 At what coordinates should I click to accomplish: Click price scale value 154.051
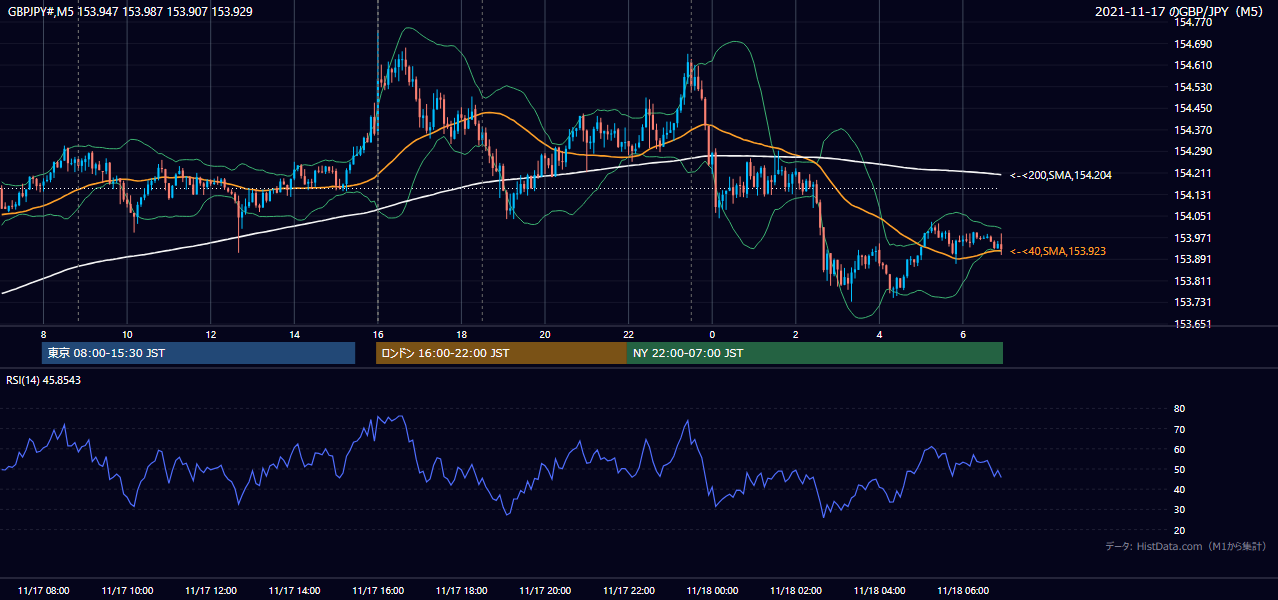[1193, 216]
